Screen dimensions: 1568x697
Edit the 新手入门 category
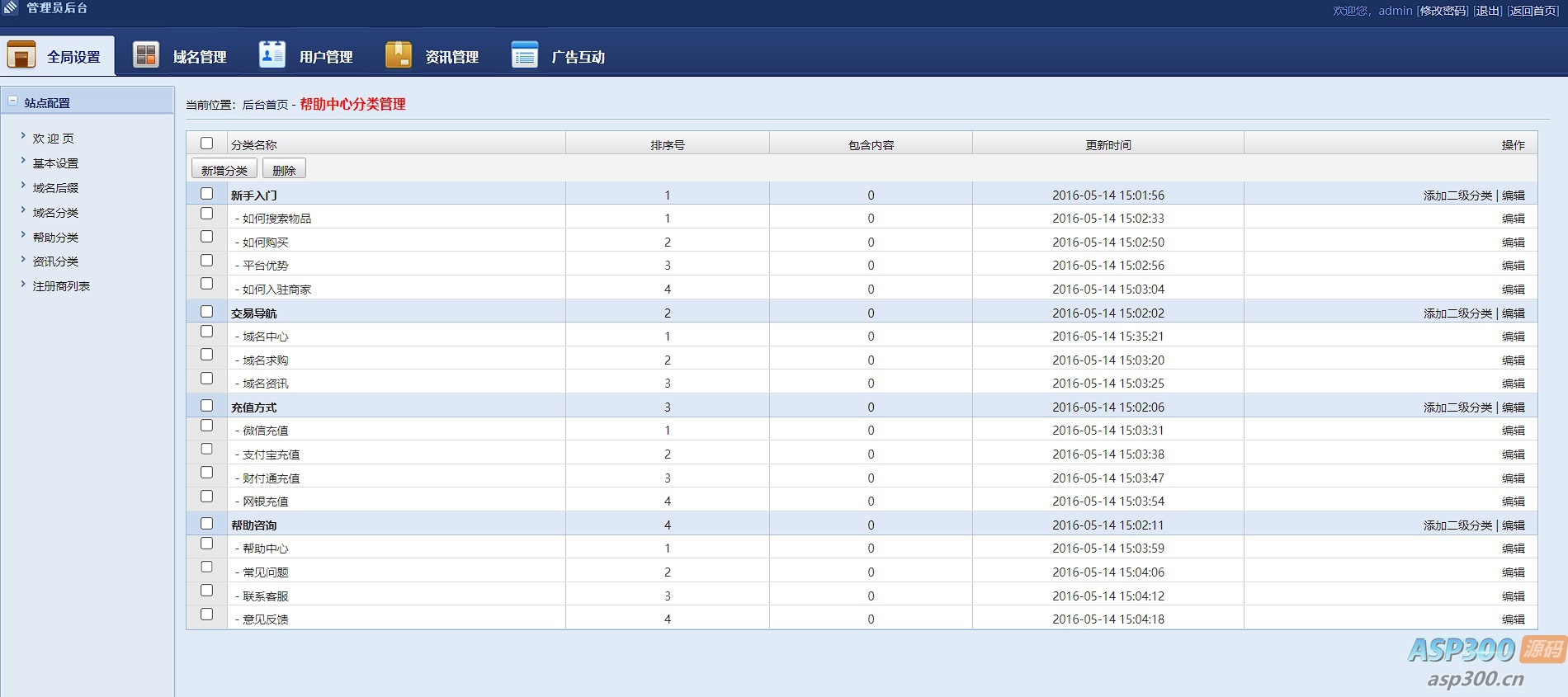pyautogui.click(x=1514, y=195)
